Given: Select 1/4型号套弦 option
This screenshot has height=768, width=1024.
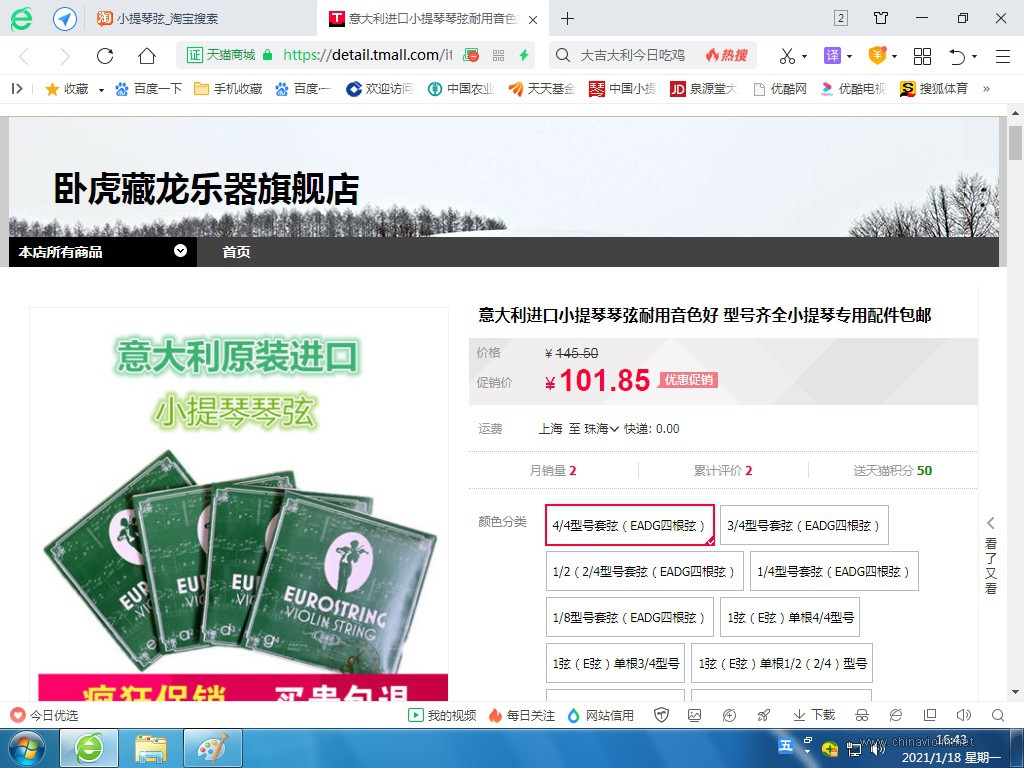Looking at the screenshot, I should 834,571.
